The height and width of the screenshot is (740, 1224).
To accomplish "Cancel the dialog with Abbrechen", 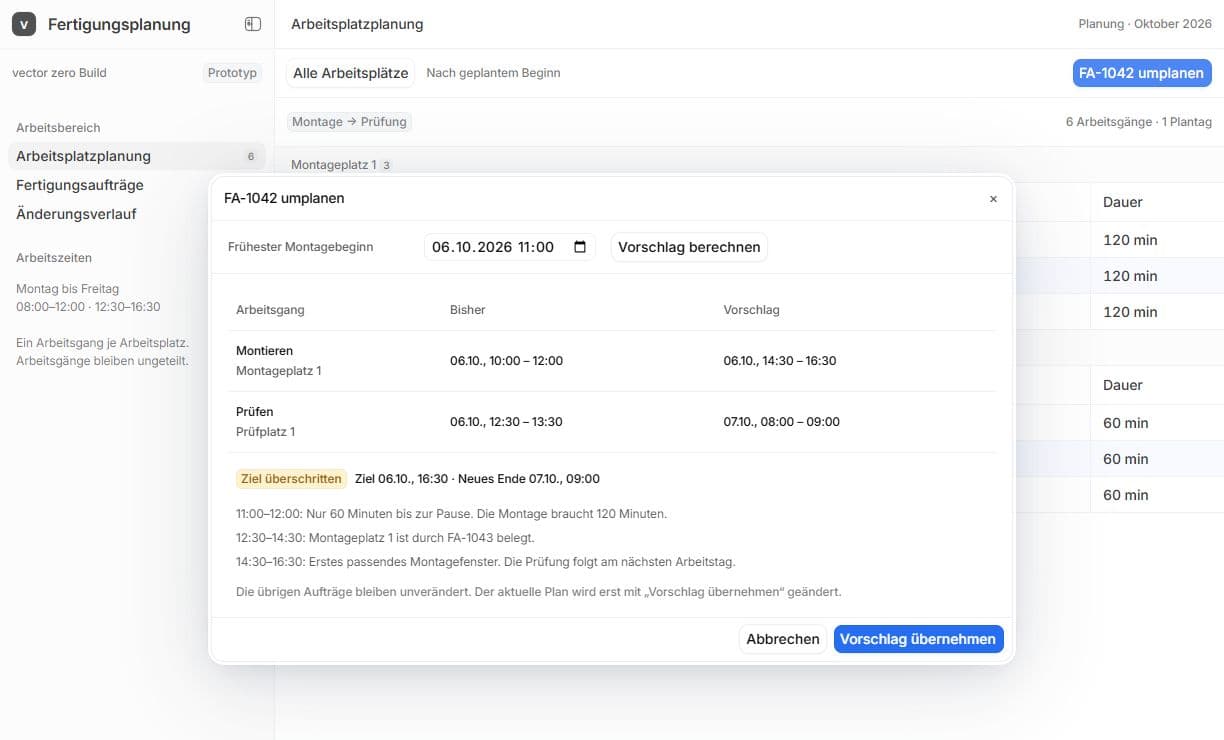I will (783, 639).
